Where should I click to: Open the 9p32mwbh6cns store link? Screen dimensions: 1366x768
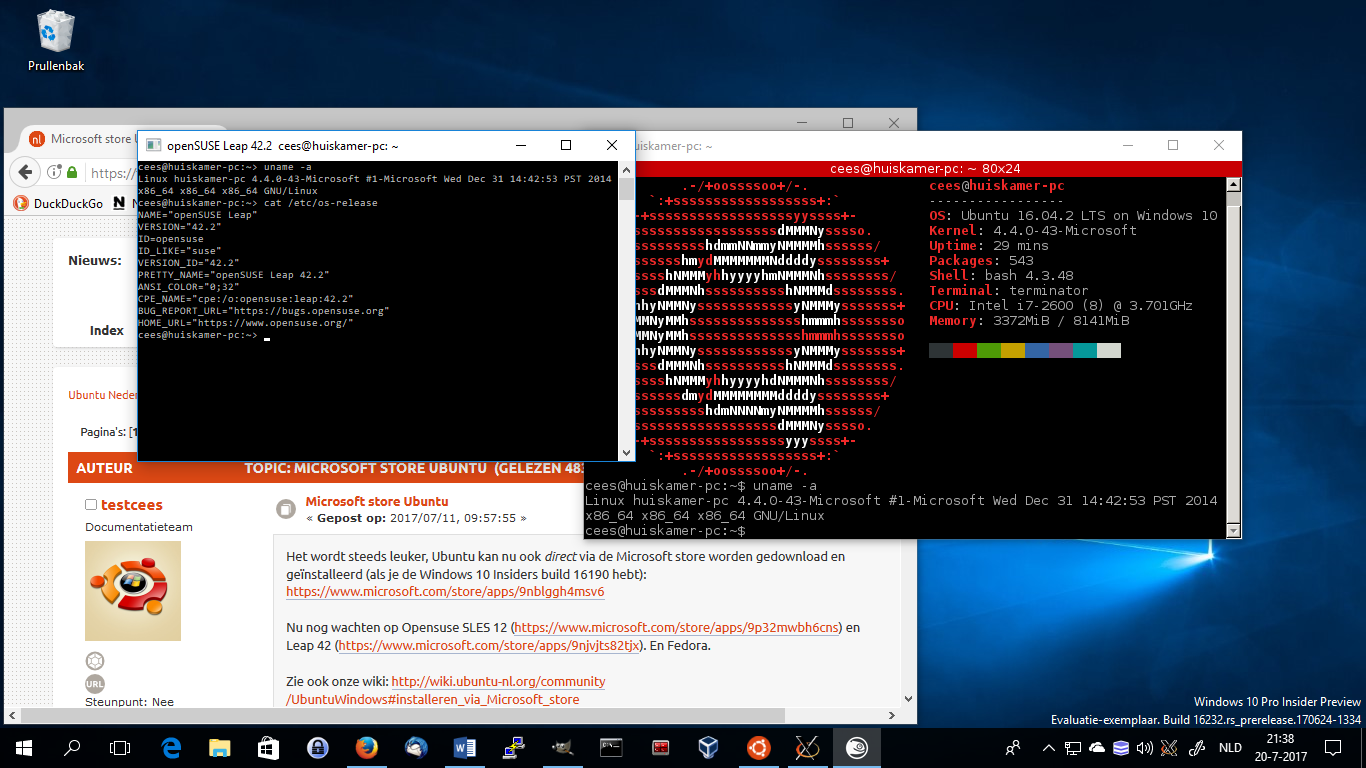[677, 627]
